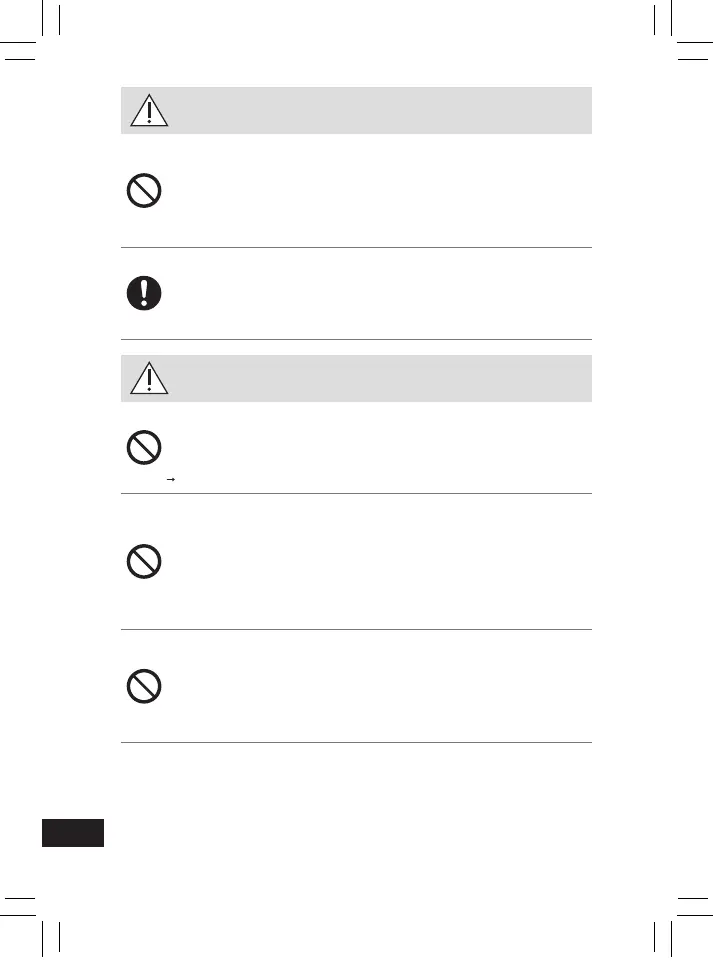This screenshot has width=713, height=975.
Task: Click the blank area of the lower gray banner
Action: tap(380, 378)
